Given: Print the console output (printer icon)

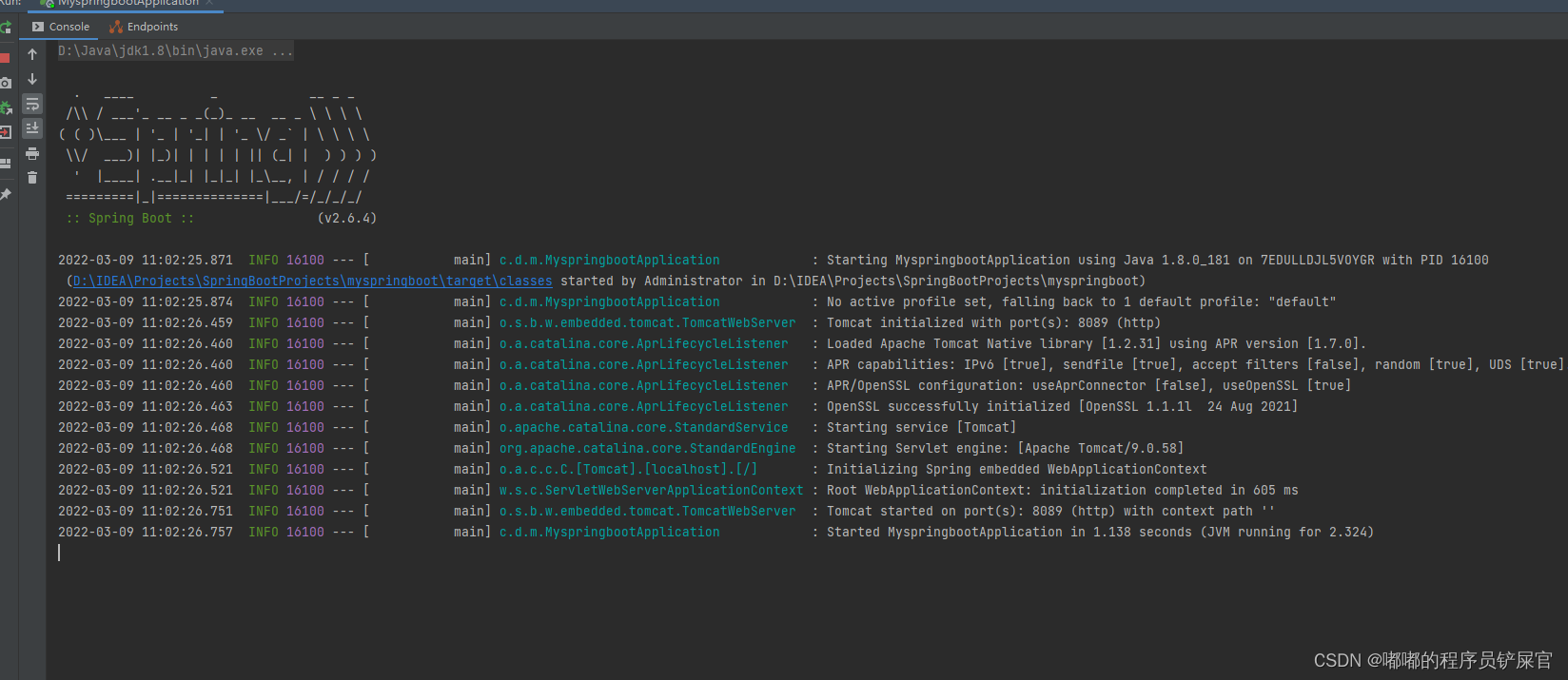Looking at the screenshot, I should point(32,153).
